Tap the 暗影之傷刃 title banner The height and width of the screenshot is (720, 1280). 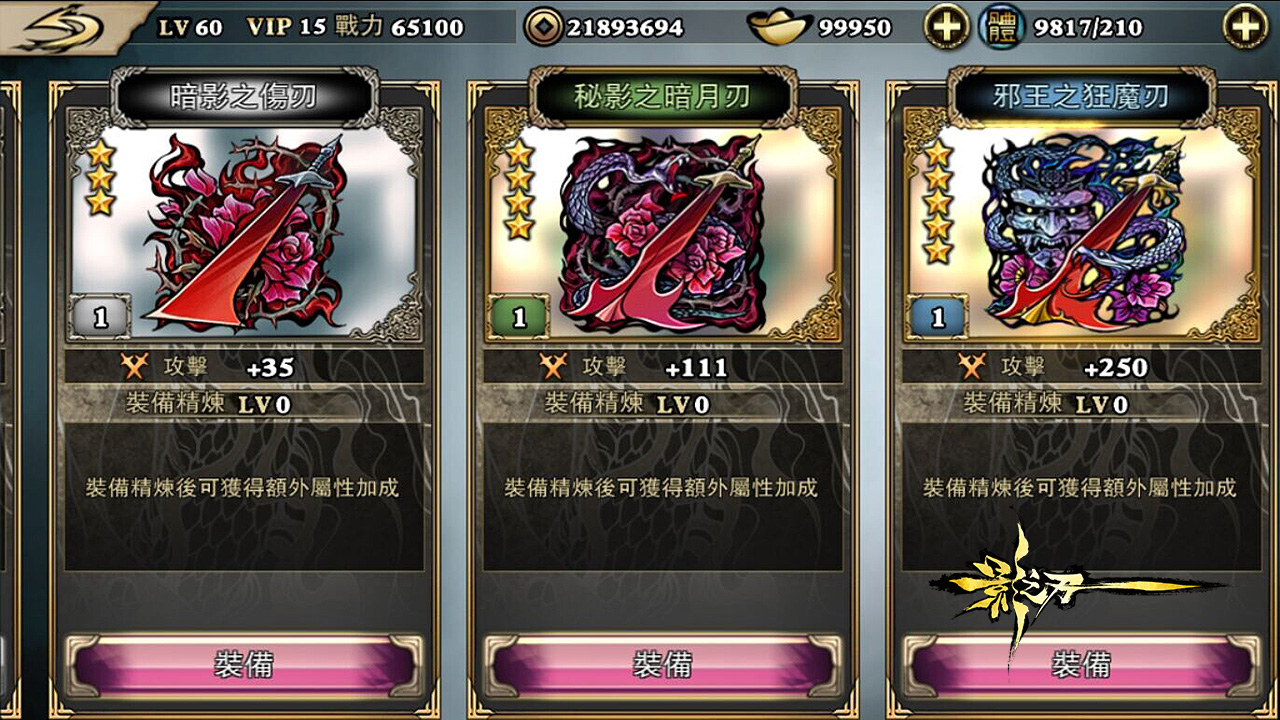[x=244, y=97]
